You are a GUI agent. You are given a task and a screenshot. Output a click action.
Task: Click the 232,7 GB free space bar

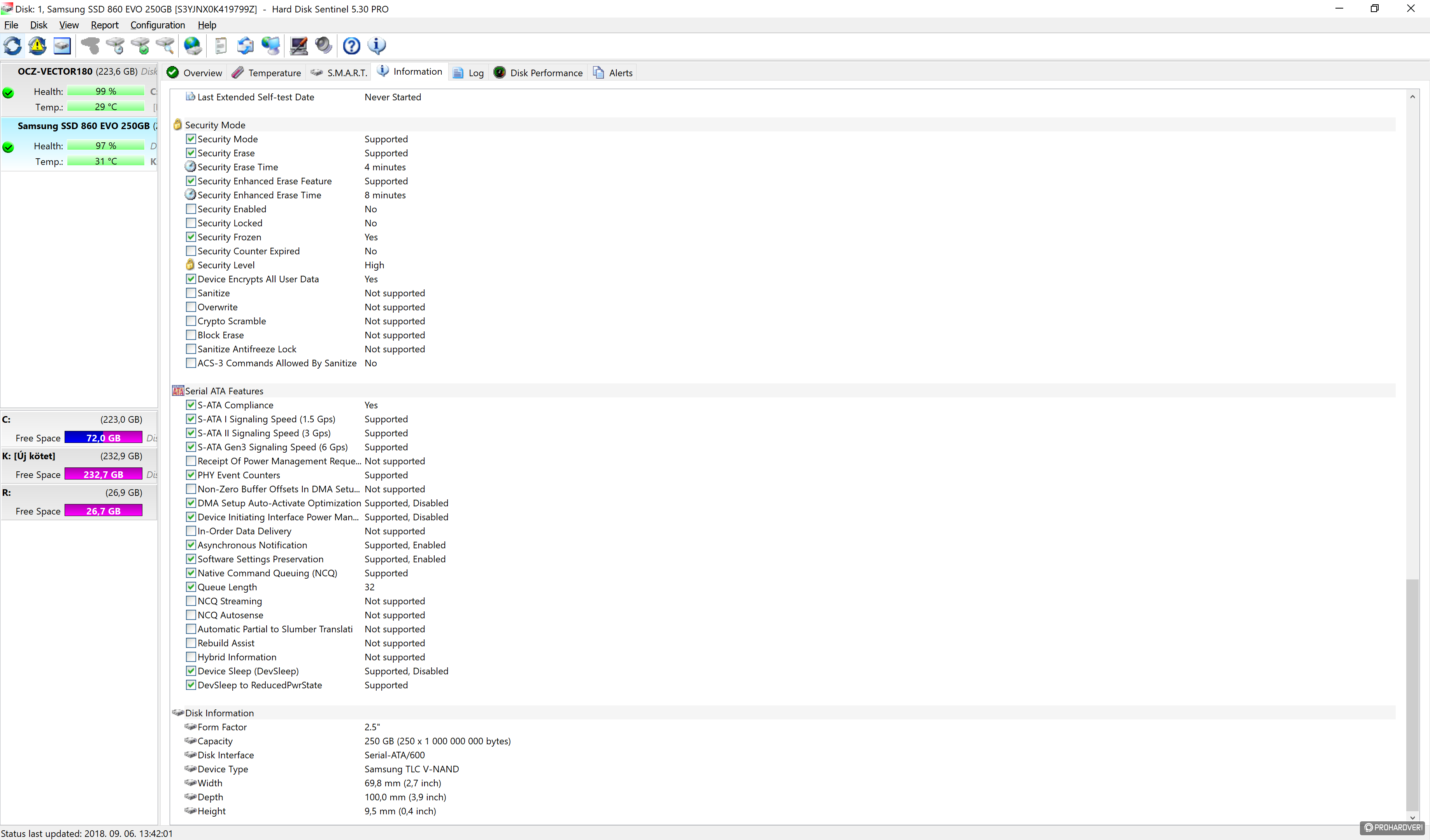[103, 474]
